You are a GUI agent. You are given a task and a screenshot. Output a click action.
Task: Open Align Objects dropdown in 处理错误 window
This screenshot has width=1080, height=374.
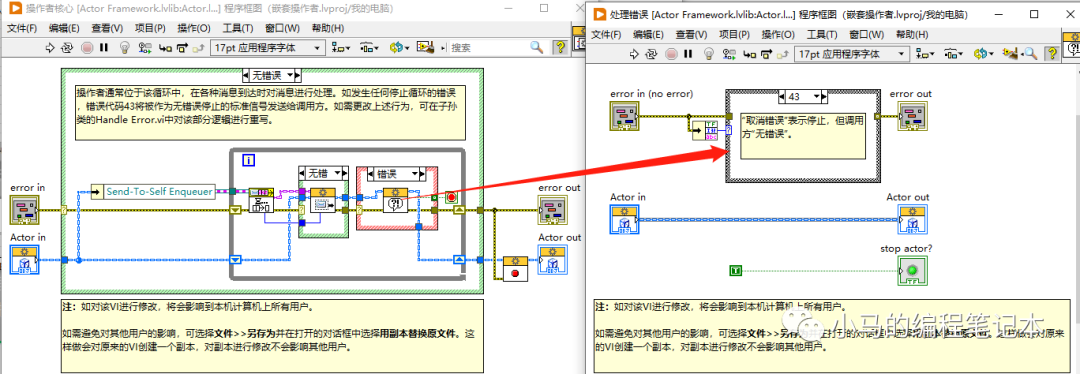click(925, 54)
